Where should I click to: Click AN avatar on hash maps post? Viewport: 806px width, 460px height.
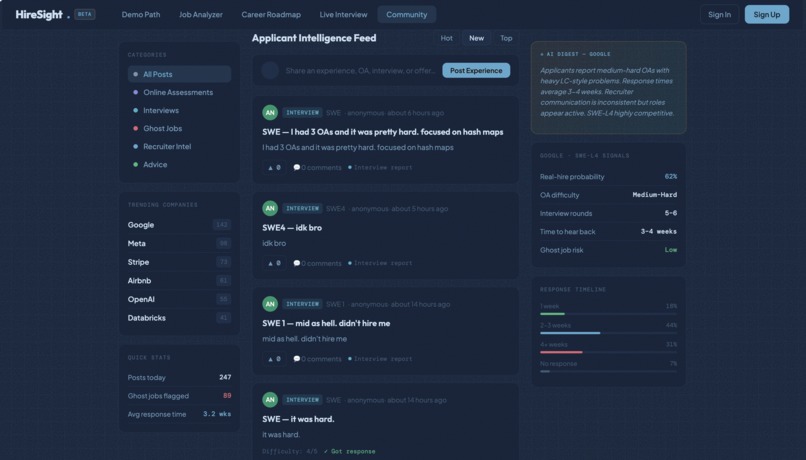(x=270, y=113)
